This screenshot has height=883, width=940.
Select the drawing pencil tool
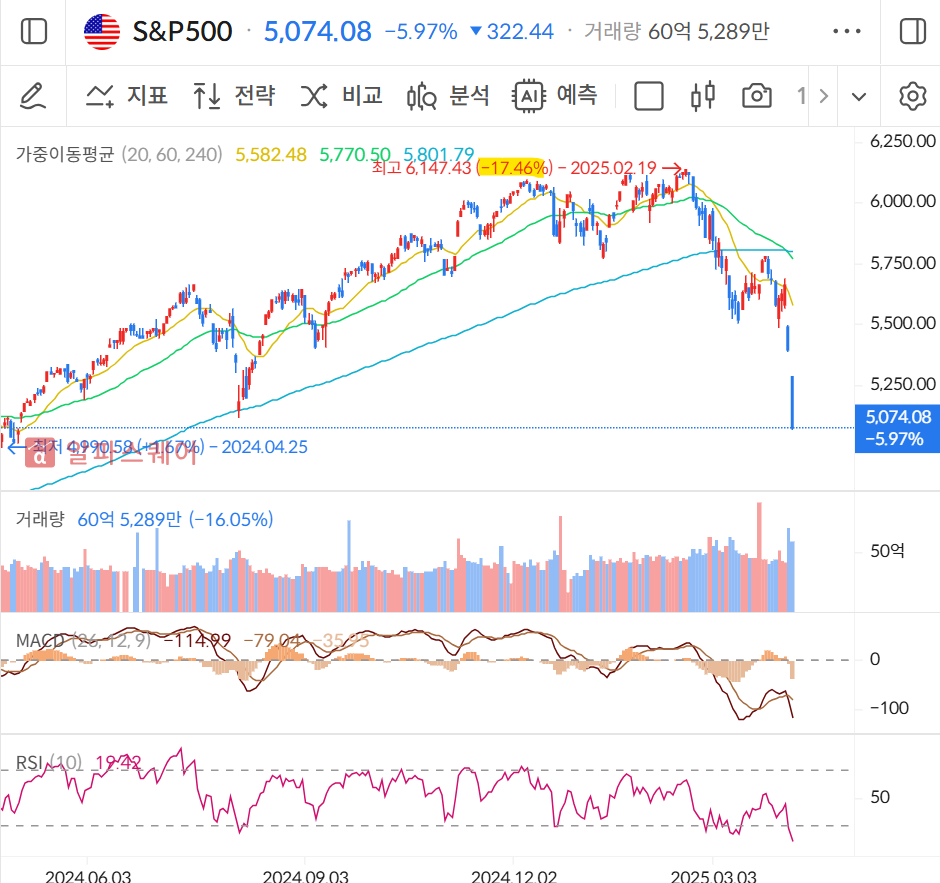click(x=33, y=96)
